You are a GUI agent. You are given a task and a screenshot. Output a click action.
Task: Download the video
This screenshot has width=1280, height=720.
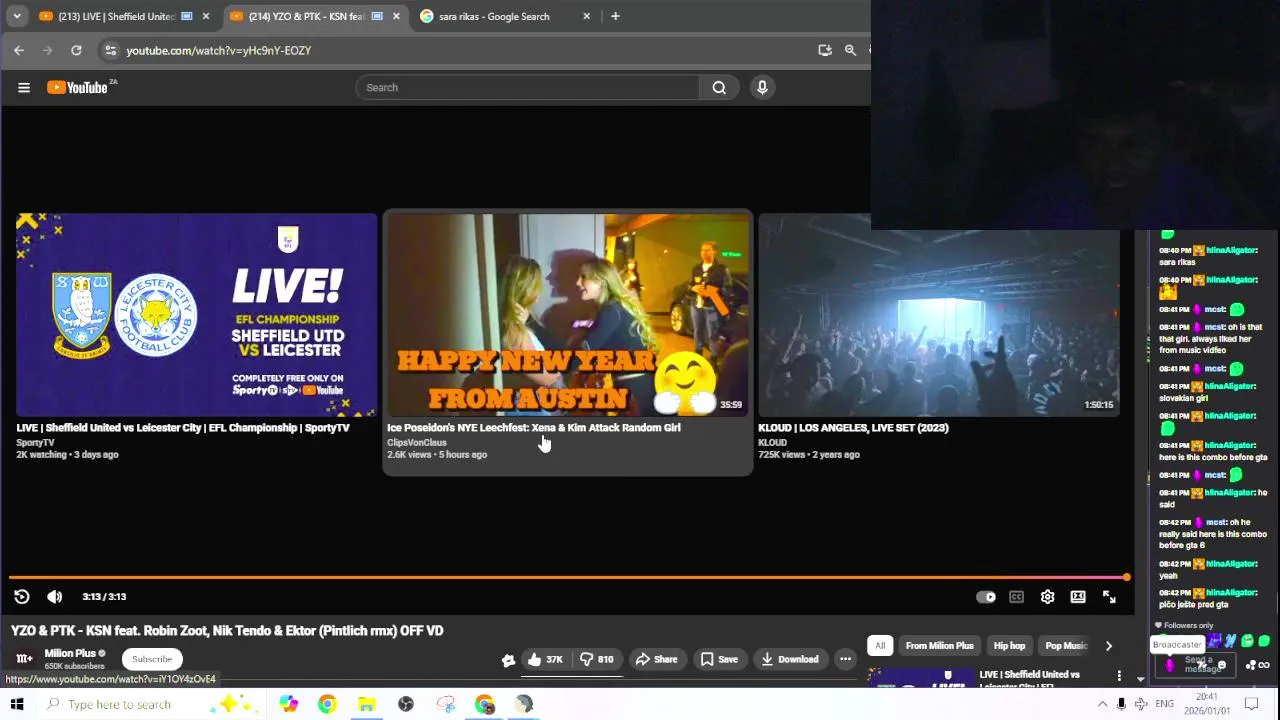(x=790, y=659)
